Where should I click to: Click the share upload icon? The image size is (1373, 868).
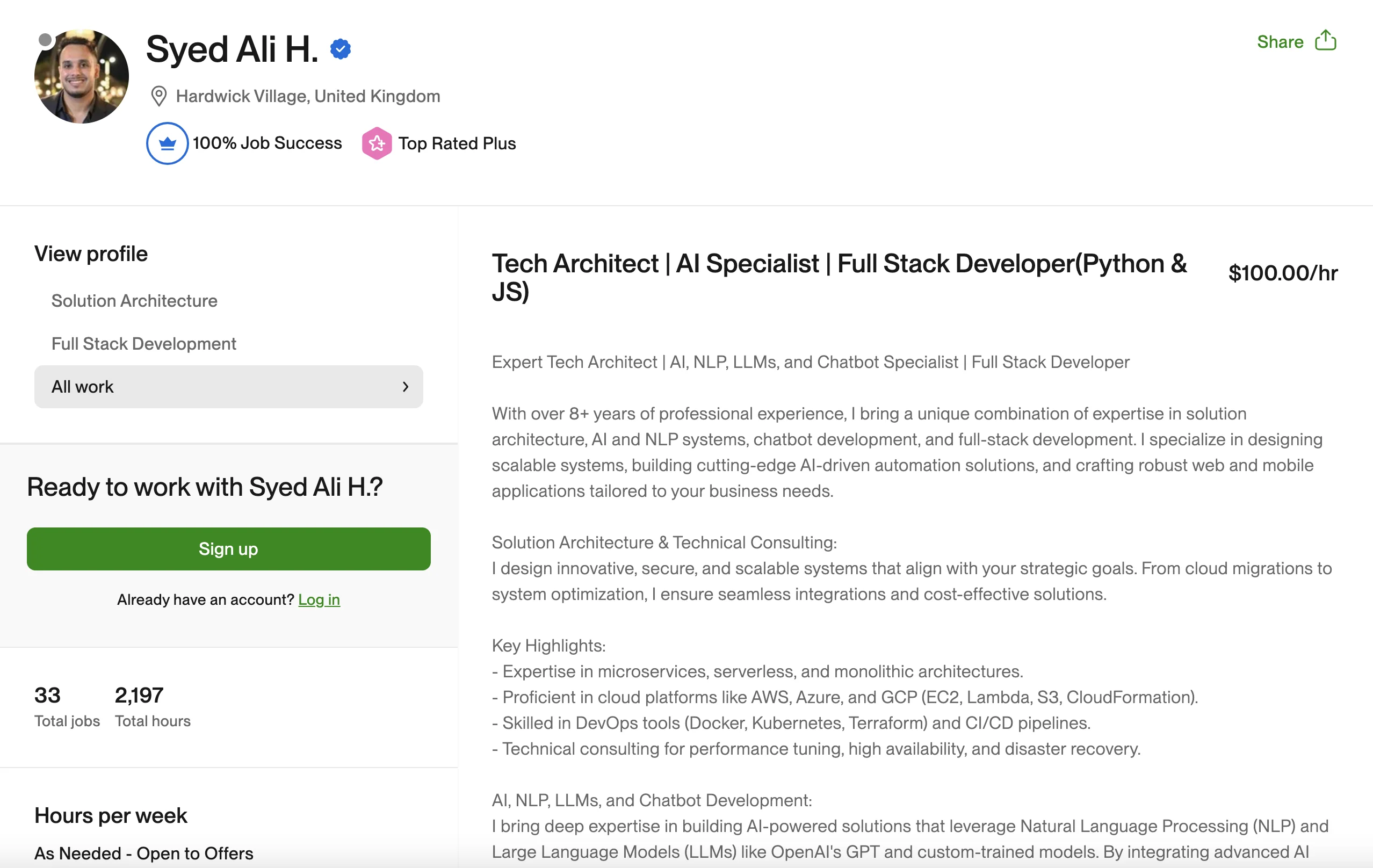point(1325,41)
